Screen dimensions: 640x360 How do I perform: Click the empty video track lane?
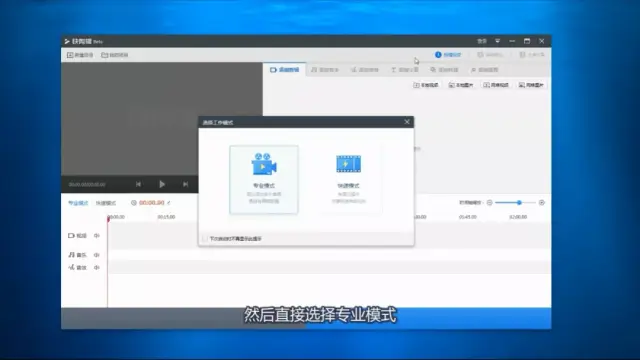tap(329, 236)
